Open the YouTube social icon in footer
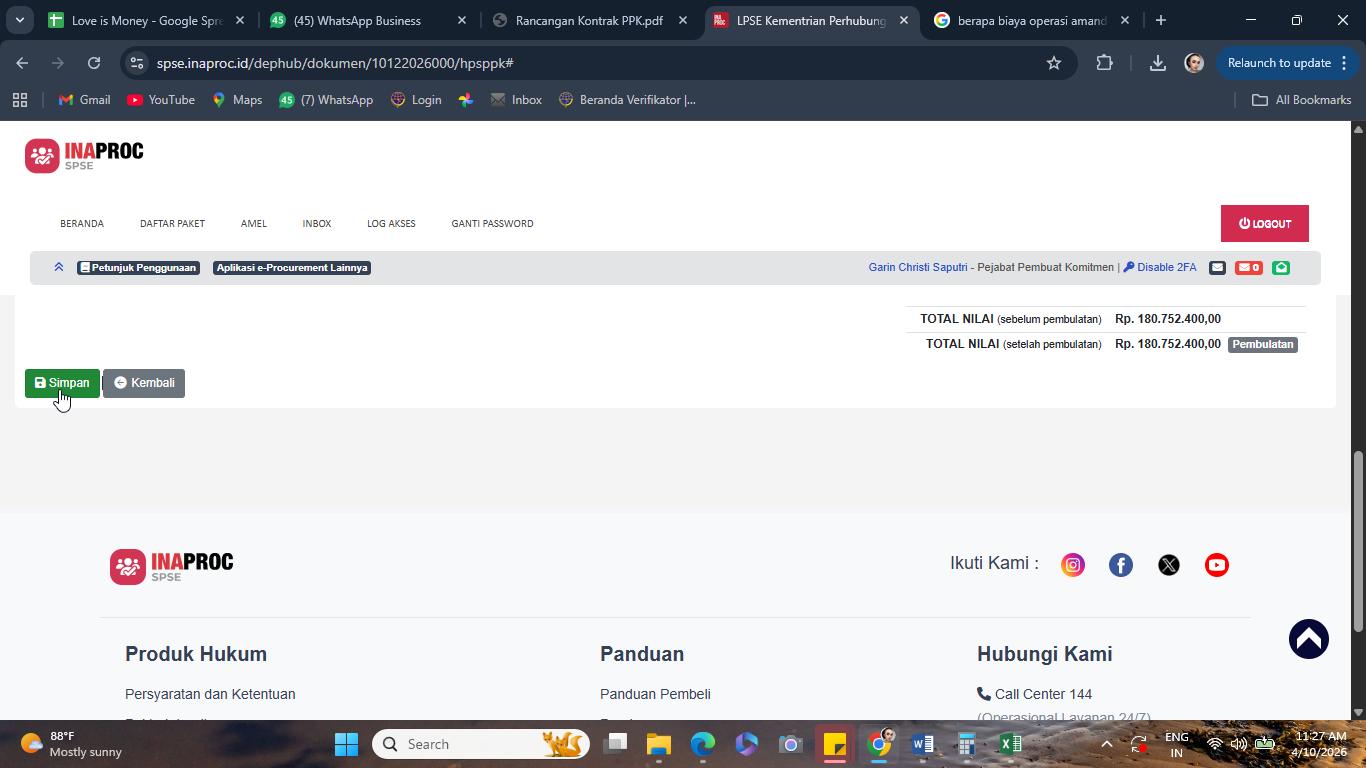The height and width of the screenshot is (768, 1366). tap(1217, 565)
